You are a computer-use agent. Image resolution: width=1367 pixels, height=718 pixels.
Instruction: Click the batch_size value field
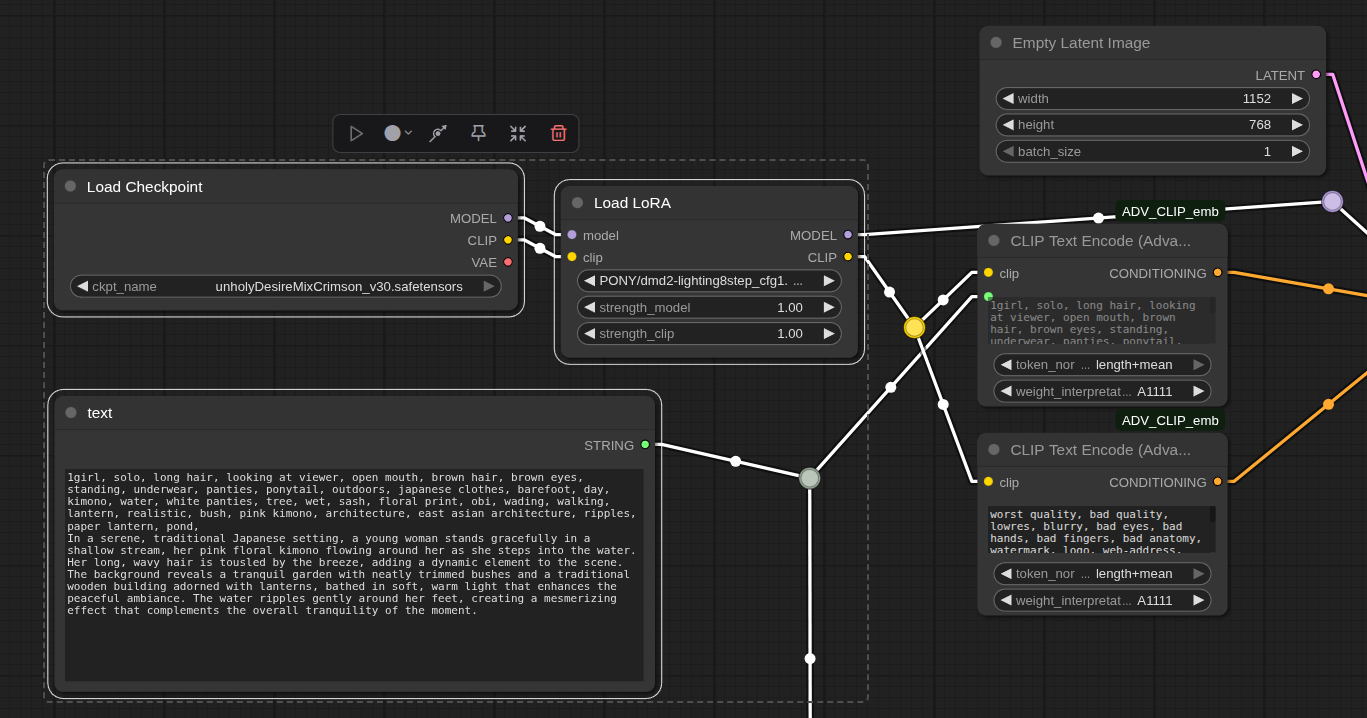coord(1150,152)
